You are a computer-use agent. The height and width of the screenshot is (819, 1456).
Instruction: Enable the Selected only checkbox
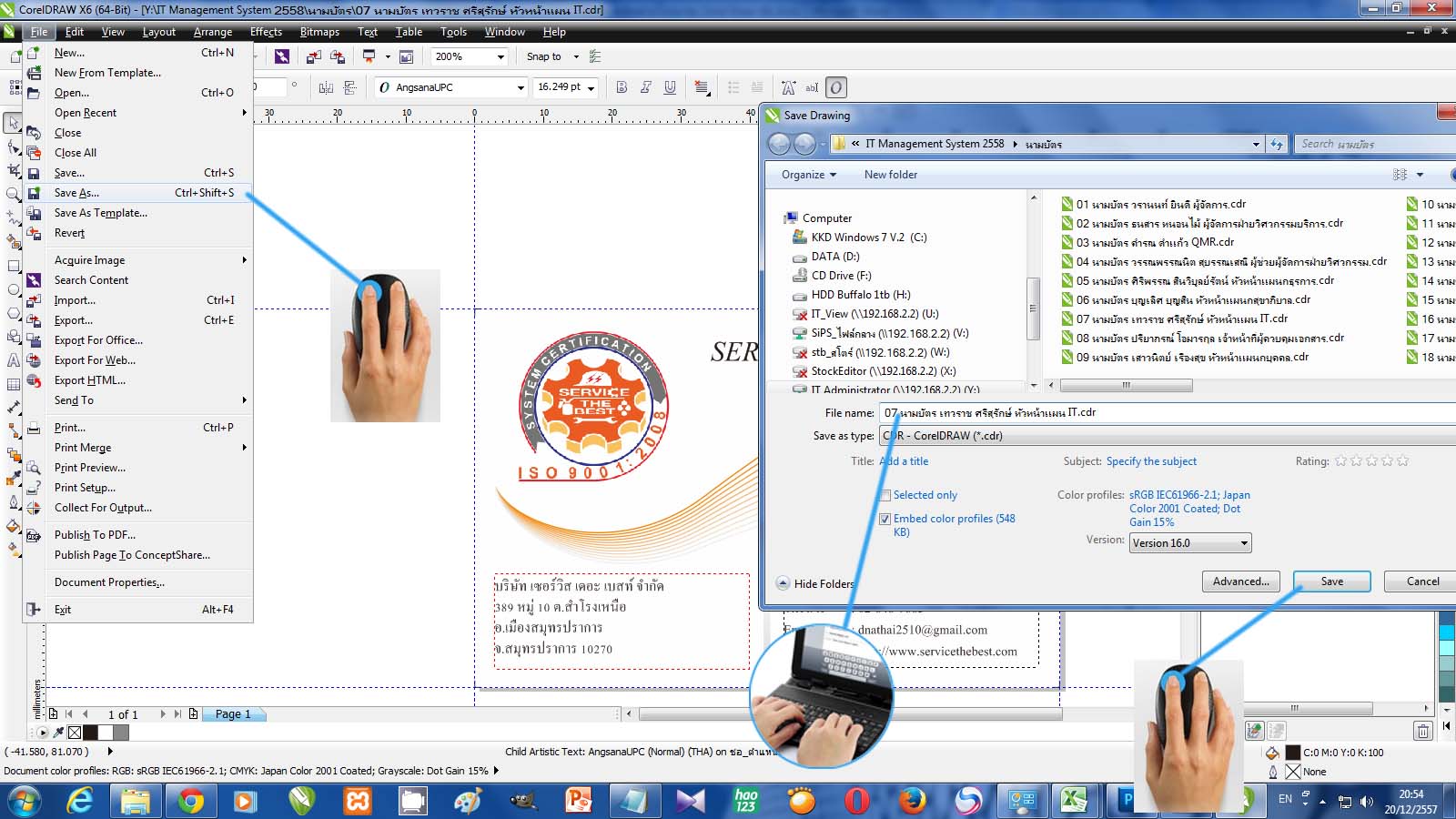885,495
